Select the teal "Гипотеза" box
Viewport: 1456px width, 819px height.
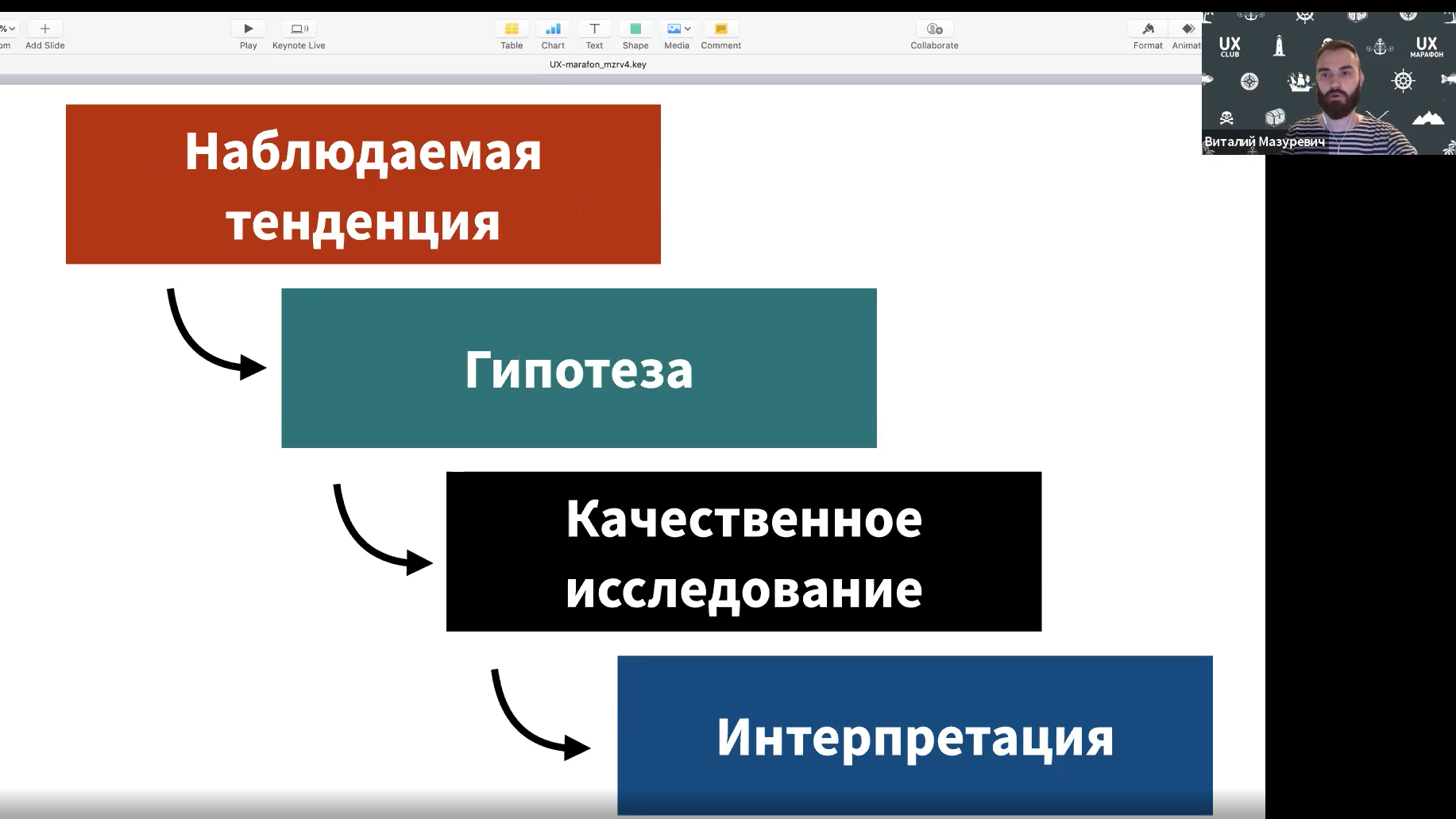(x=578, y=368)
